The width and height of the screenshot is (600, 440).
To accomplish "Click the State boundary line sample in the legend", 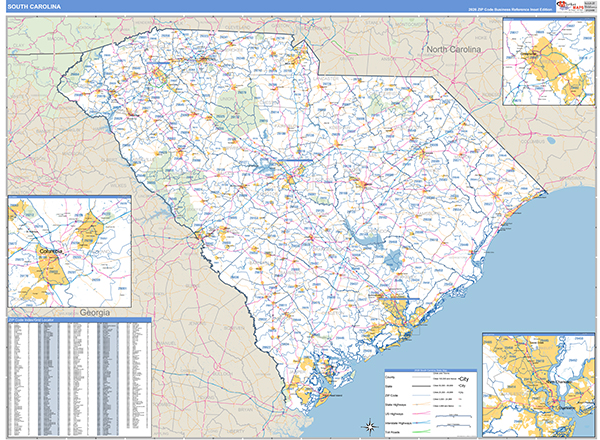I will (421, 386).
